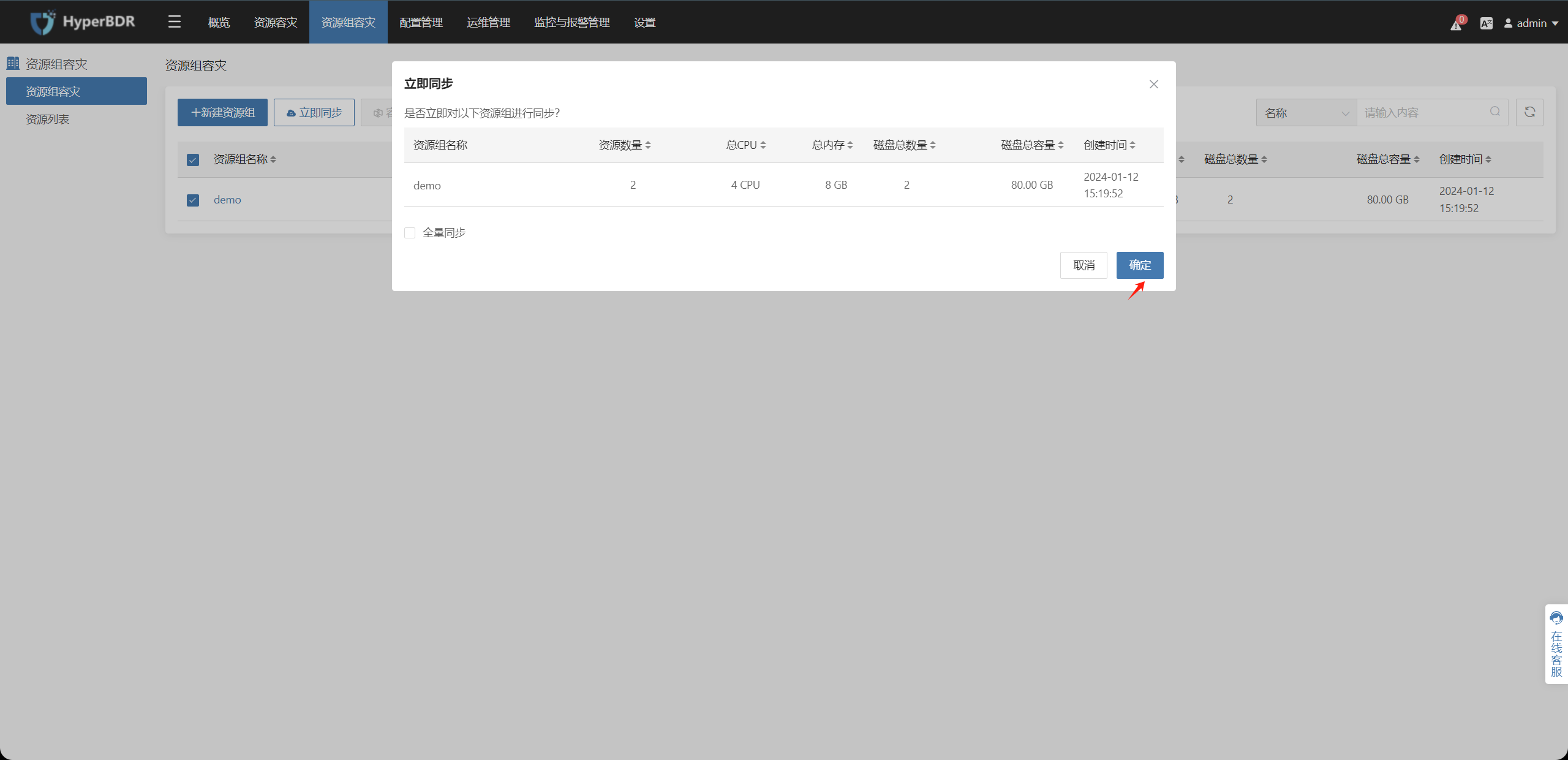Click the search magnifier icon
This screenshot has height=760, width=1568.
point(1495,112)
